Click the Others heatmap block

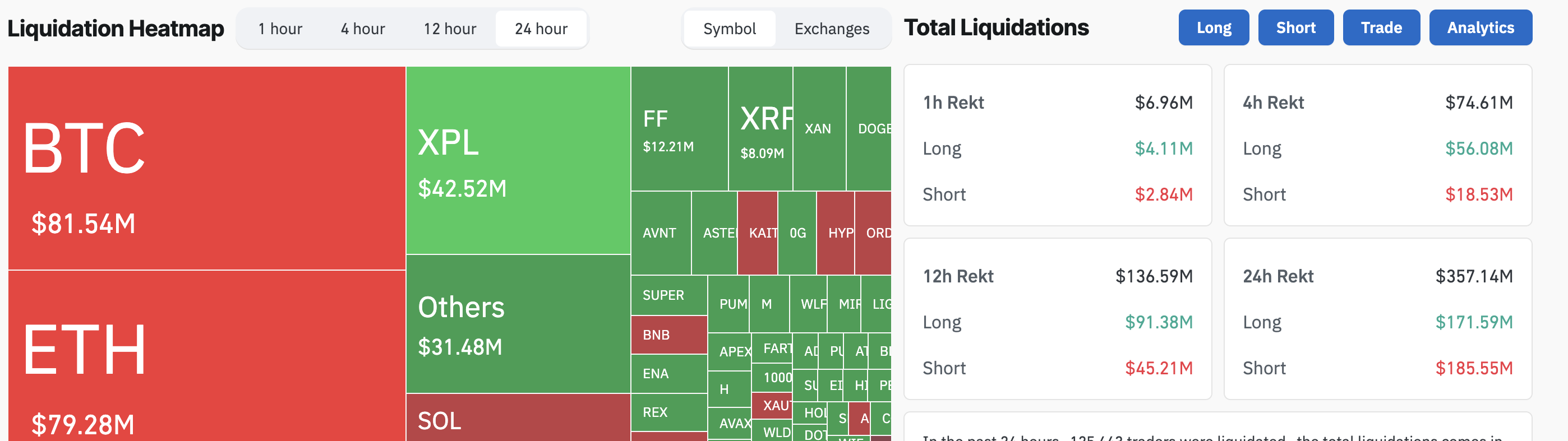518,323
